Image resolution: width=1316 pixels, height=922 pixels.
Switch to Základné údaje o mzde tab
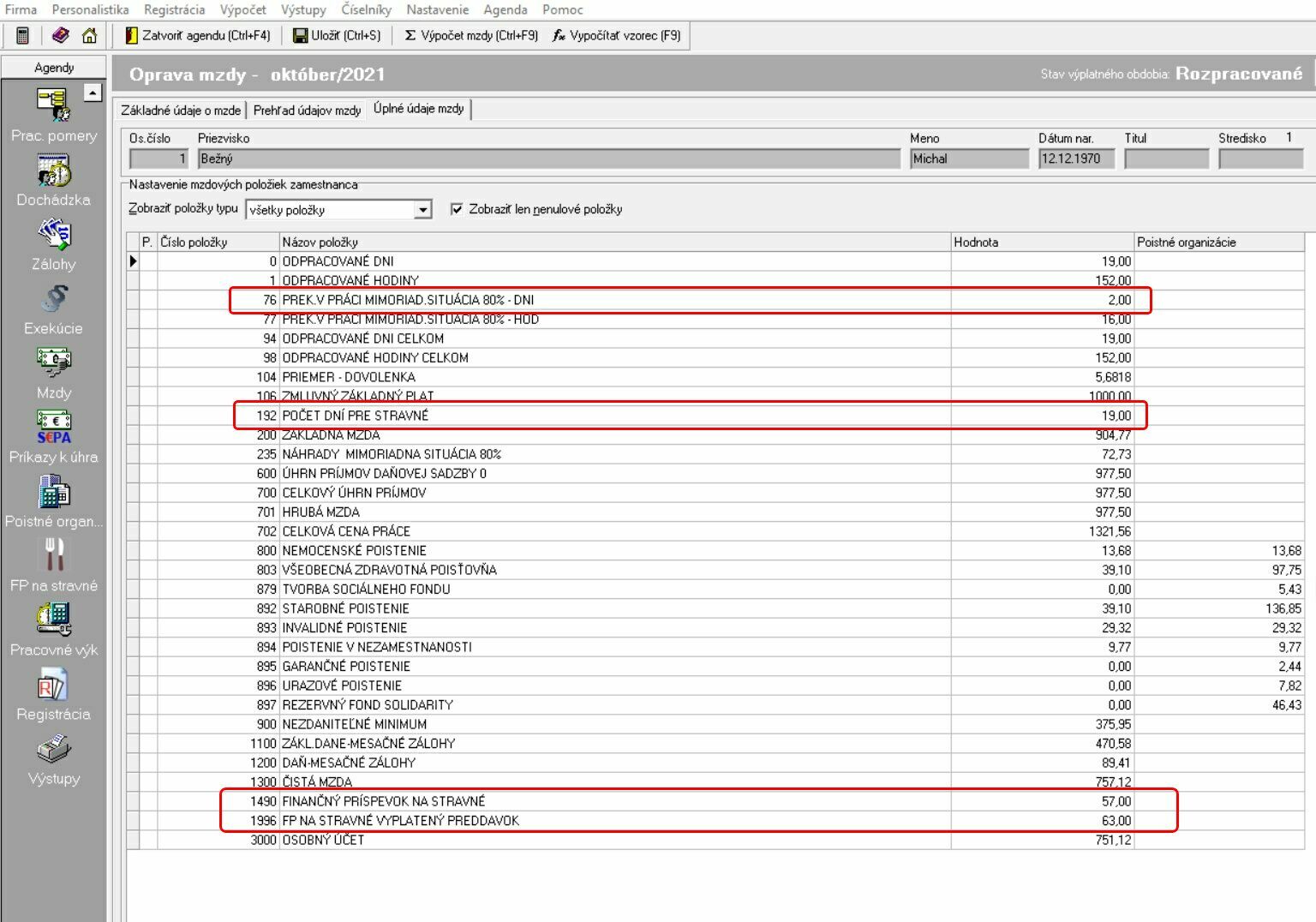181,110
